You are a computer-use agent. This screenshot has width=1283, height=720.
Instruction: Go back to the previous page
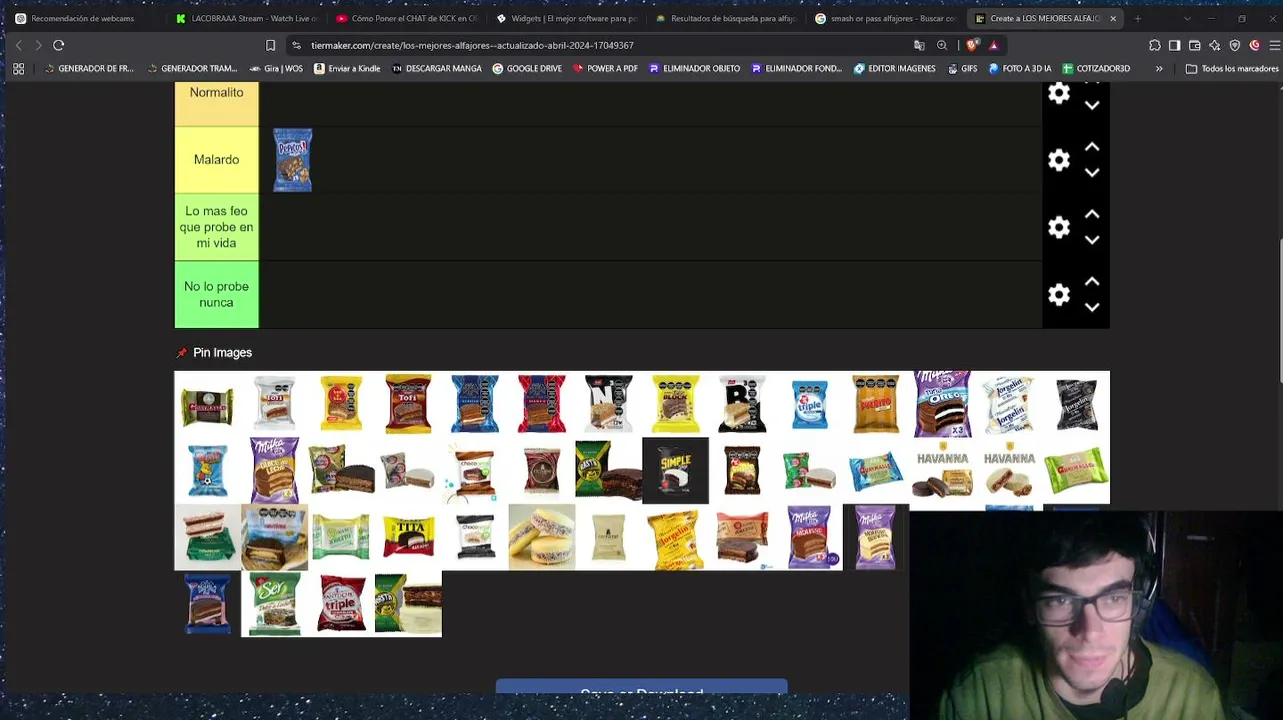(18, 45)
